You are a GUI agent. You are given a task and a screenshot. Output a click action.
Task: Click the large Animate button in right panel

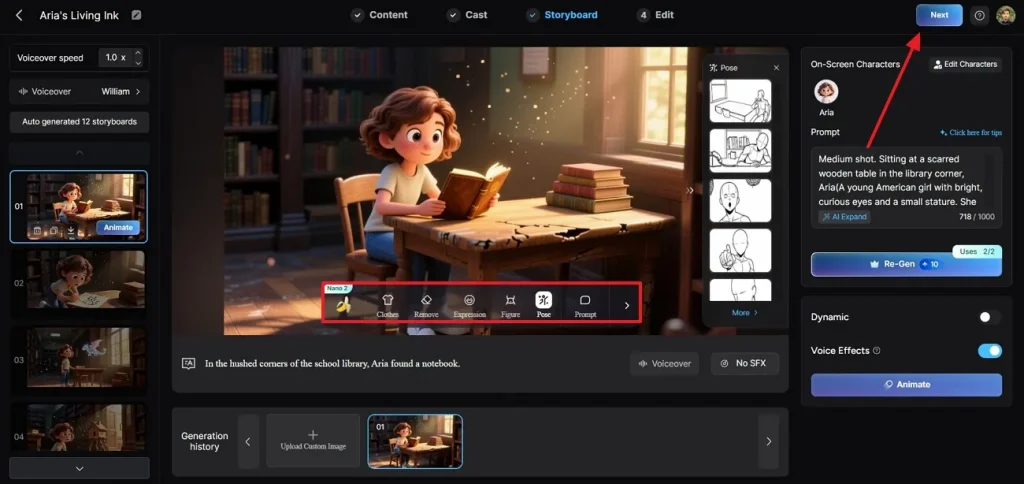[906, 385]
